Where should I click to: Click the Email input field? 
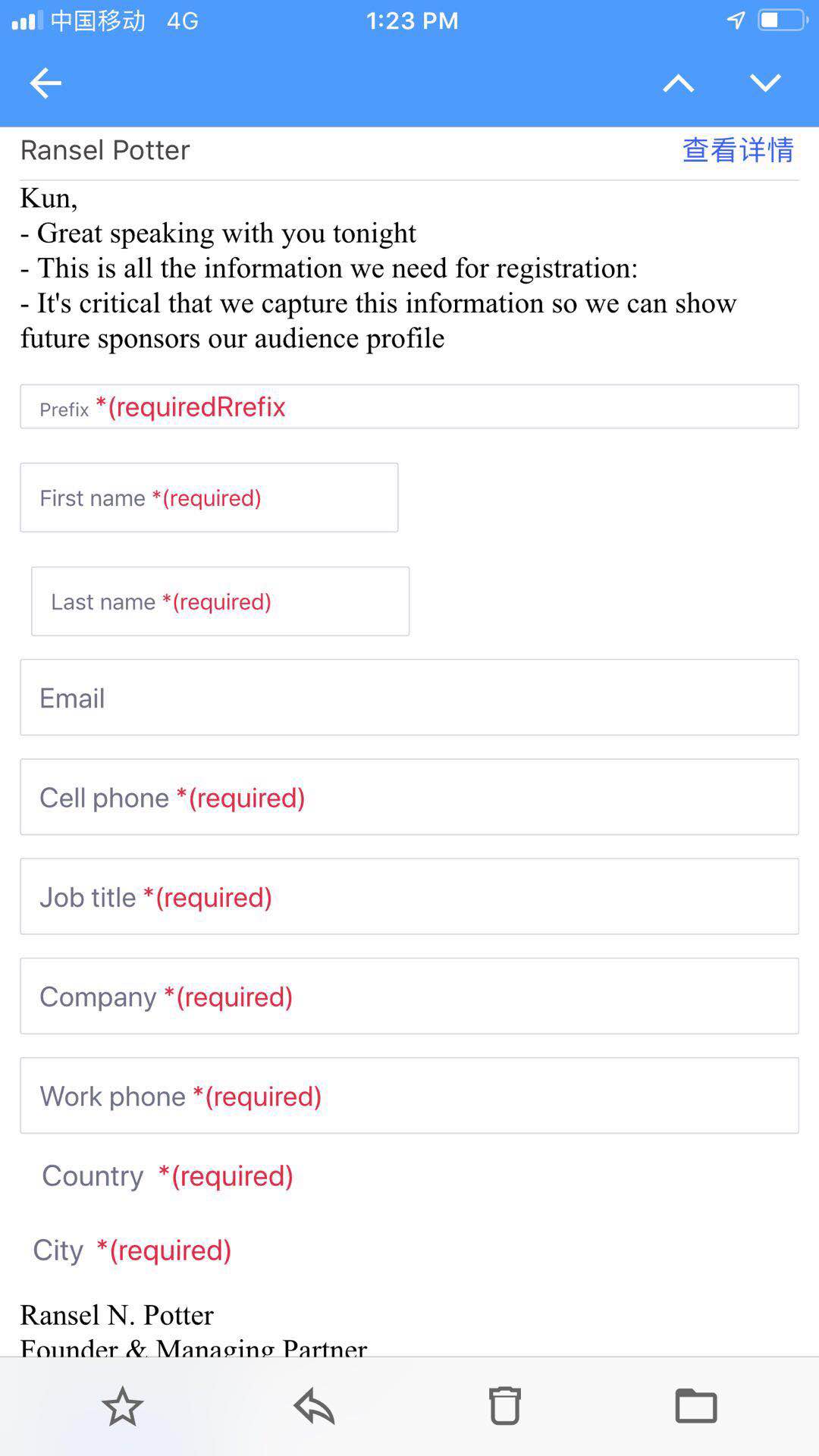409,698
